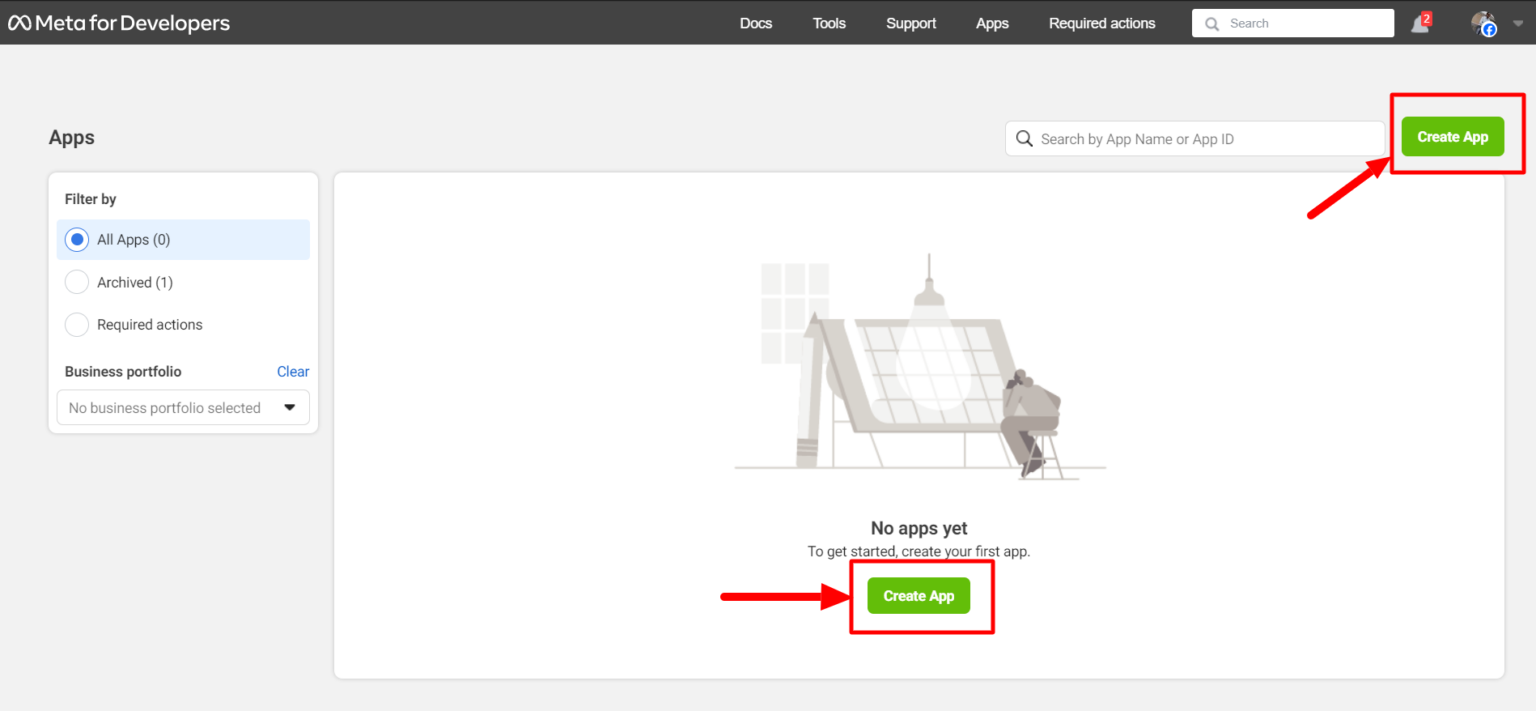Click the green Create App button at top right

pyautogui.click(x=1453, y=136)
